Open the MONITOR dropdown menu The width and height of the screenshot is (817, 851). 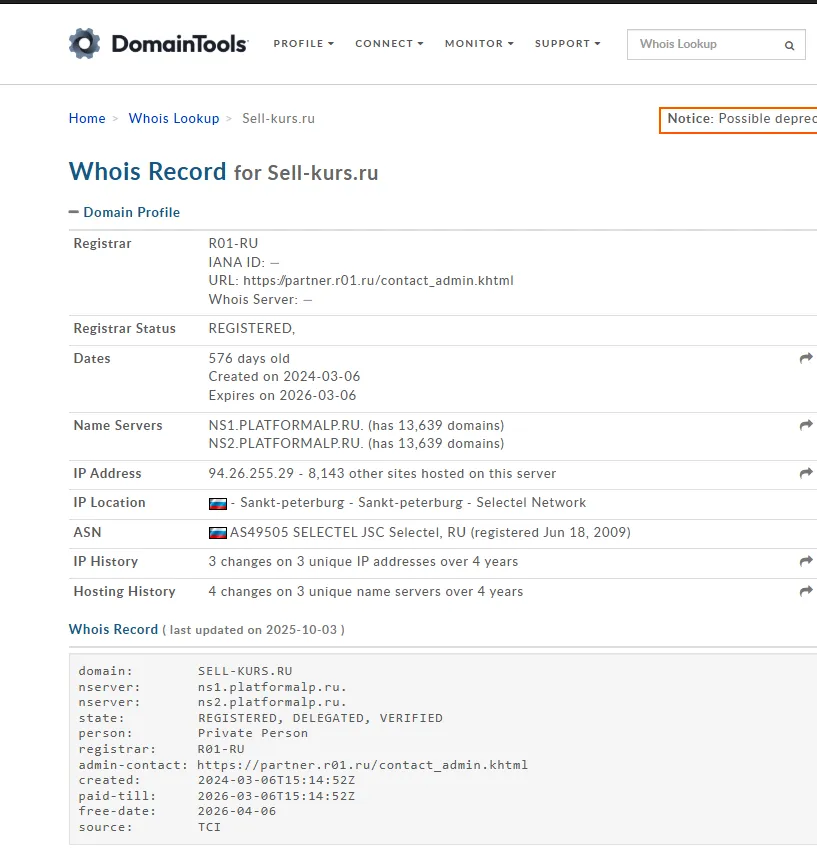pyautogui.click(x=479, y=43)
